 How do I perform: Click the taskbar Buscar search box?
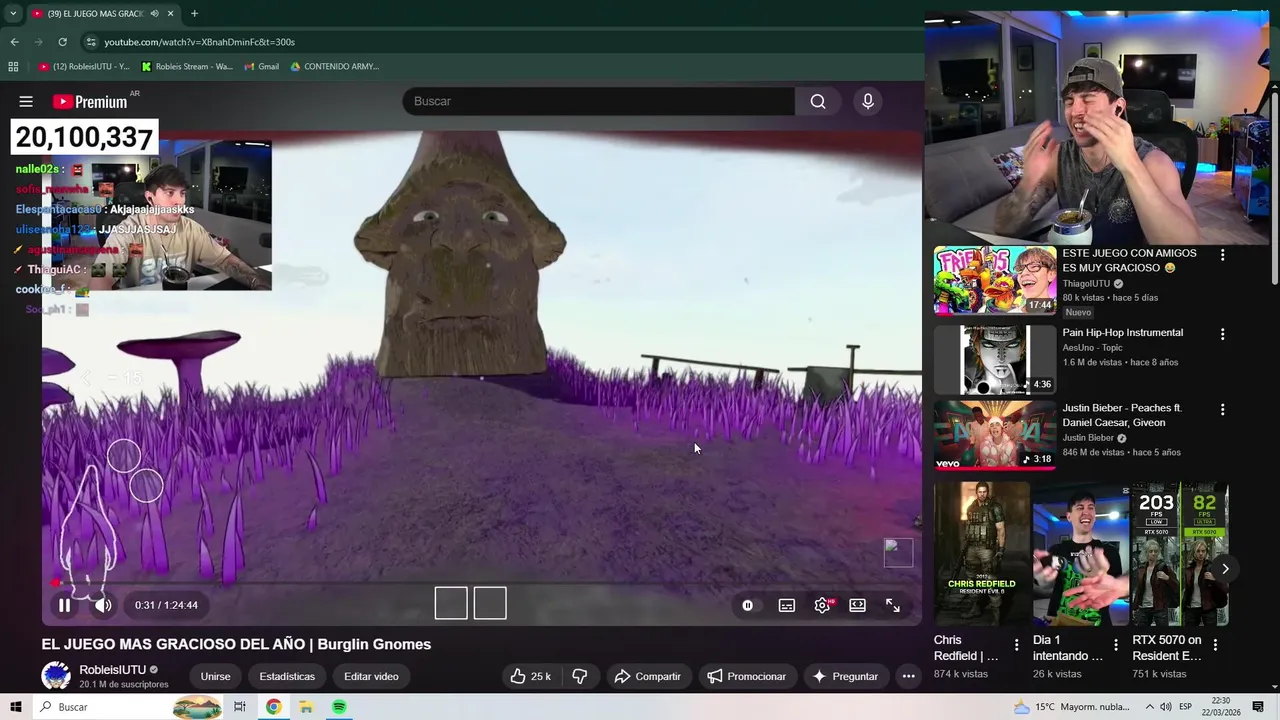point(128,707)
